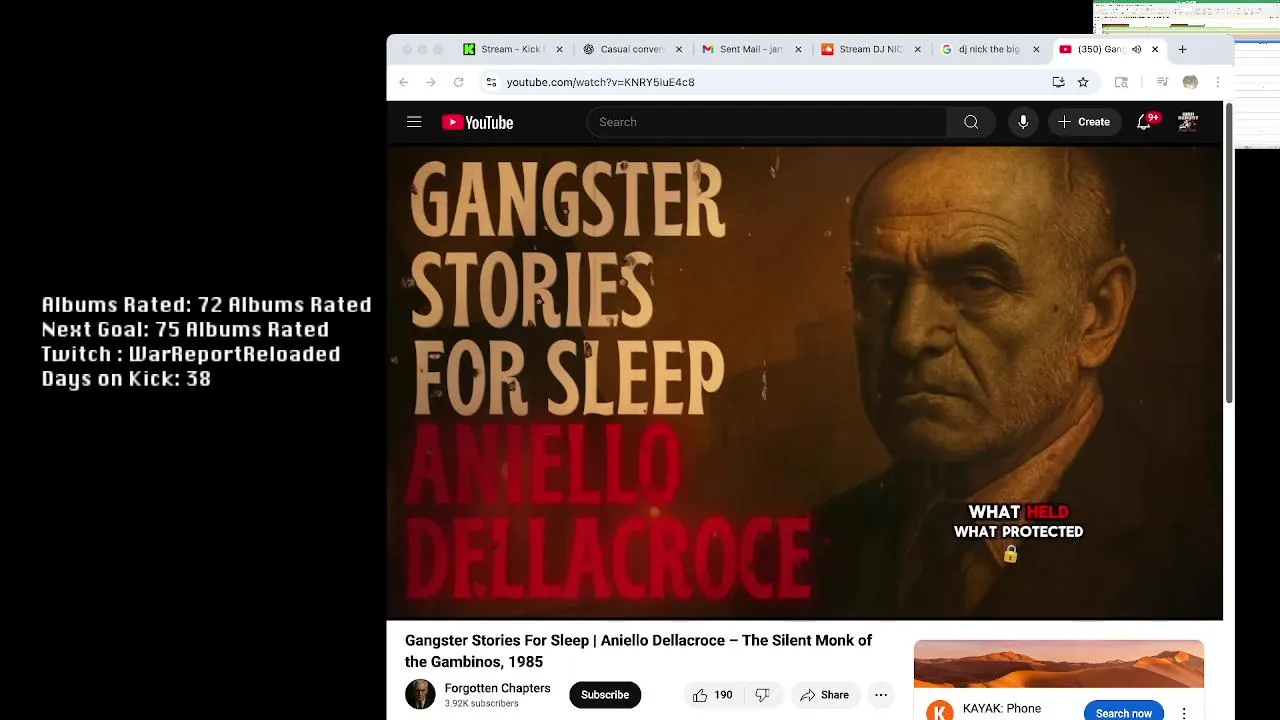Close the Casual conversation tab

679,49
